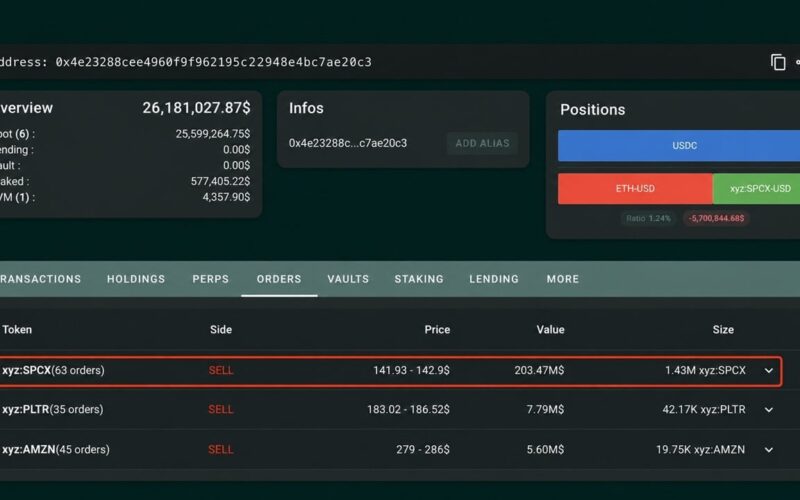Sort by the Side column header
This screenshot has width=800, height=500.
click(x=221, y=330)
